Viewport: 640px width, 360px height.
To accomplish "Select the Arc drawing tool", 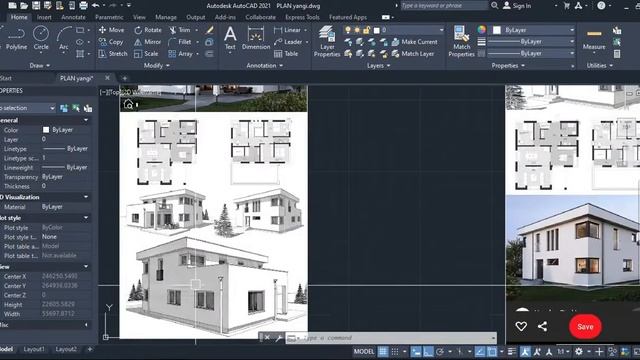I will tap(64, 38).
